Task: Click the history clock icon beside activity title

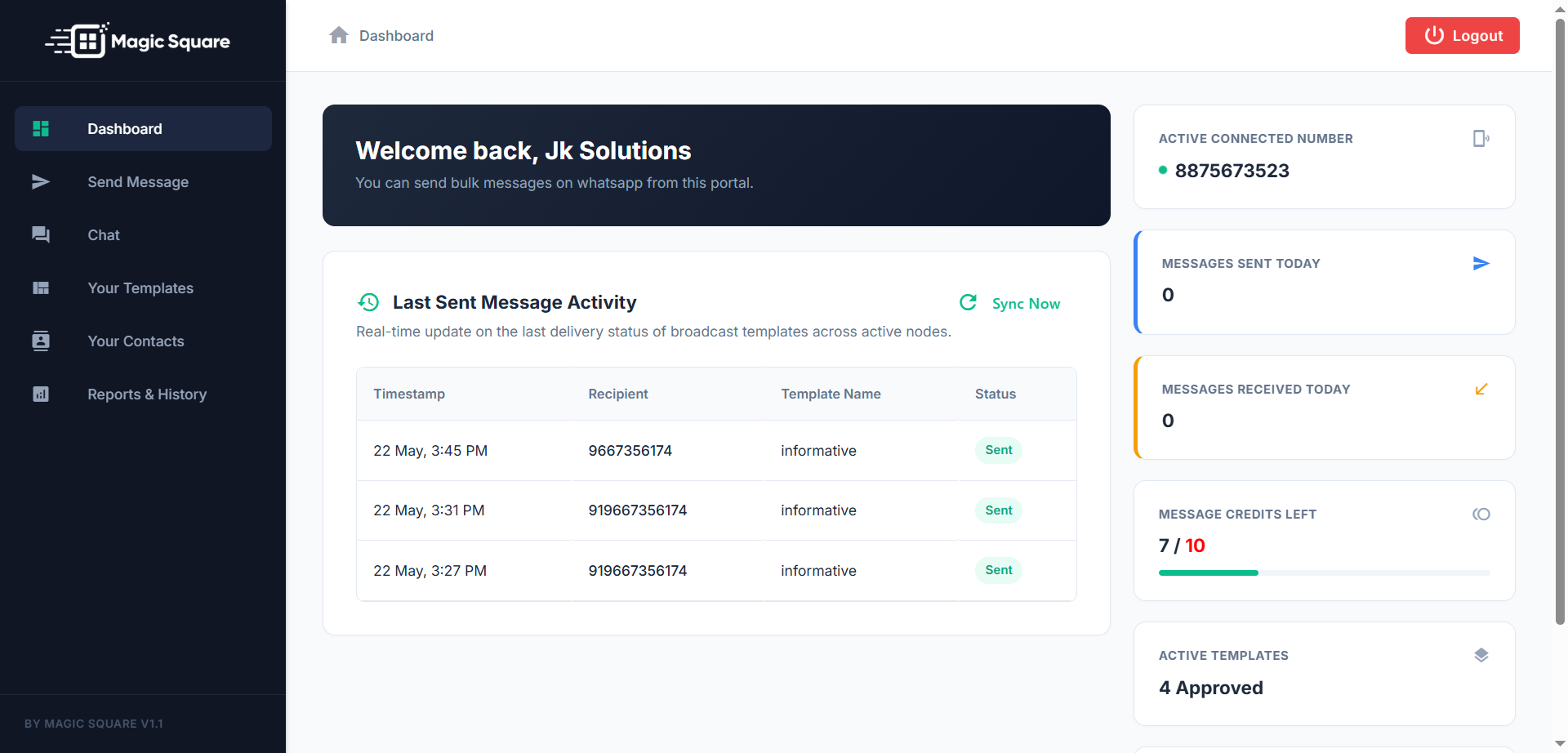Action: coord(368,302)
